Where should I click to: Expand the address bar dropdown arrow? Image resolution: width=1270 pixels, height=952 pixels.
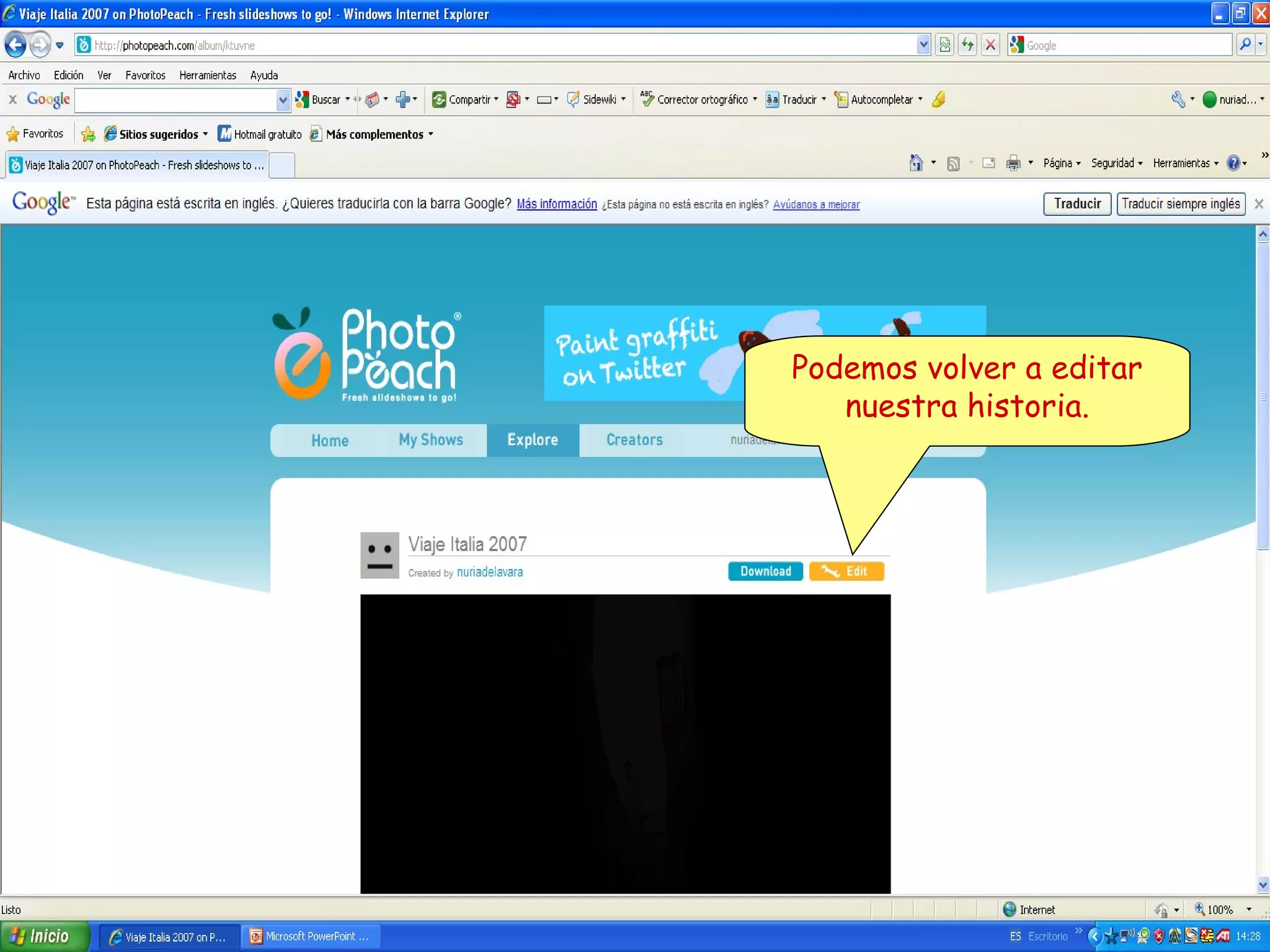[923, 45]
